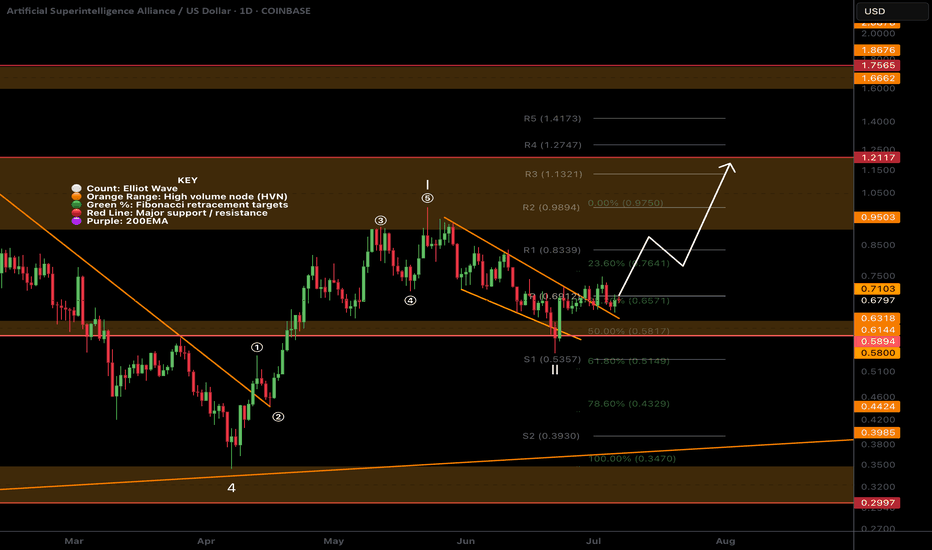
Task: Click the 2.0000 tick on the price axis
Action: pyautogui.click(x=878, y=34)
